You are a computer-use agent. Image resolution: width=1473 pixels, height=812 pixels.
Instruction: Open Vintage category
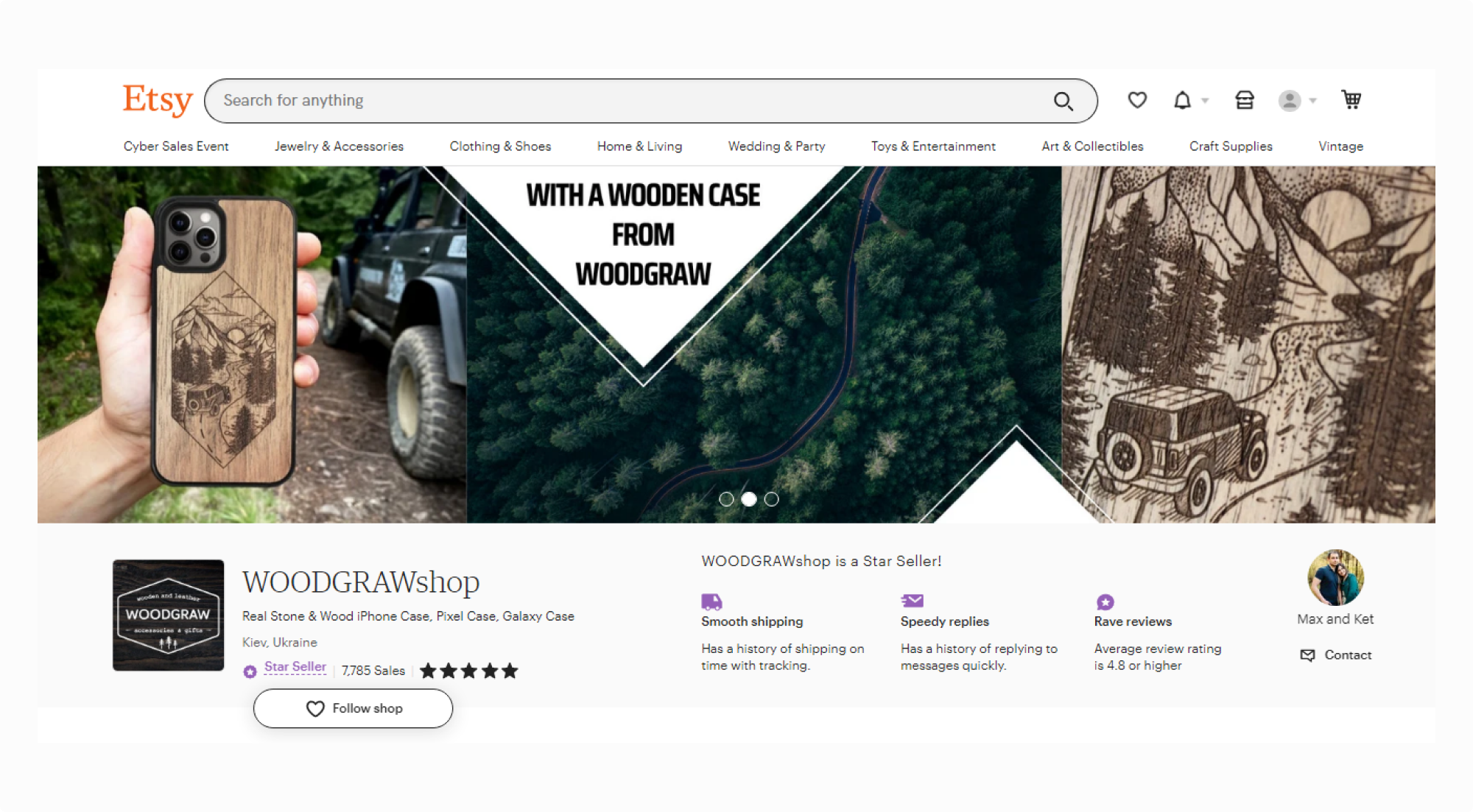pos(1340,146)
